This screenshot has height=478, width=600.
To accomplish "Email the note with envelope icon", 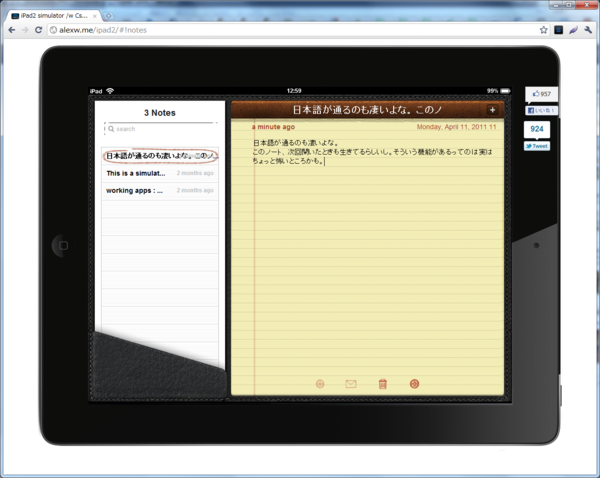I will click(351, 383).
